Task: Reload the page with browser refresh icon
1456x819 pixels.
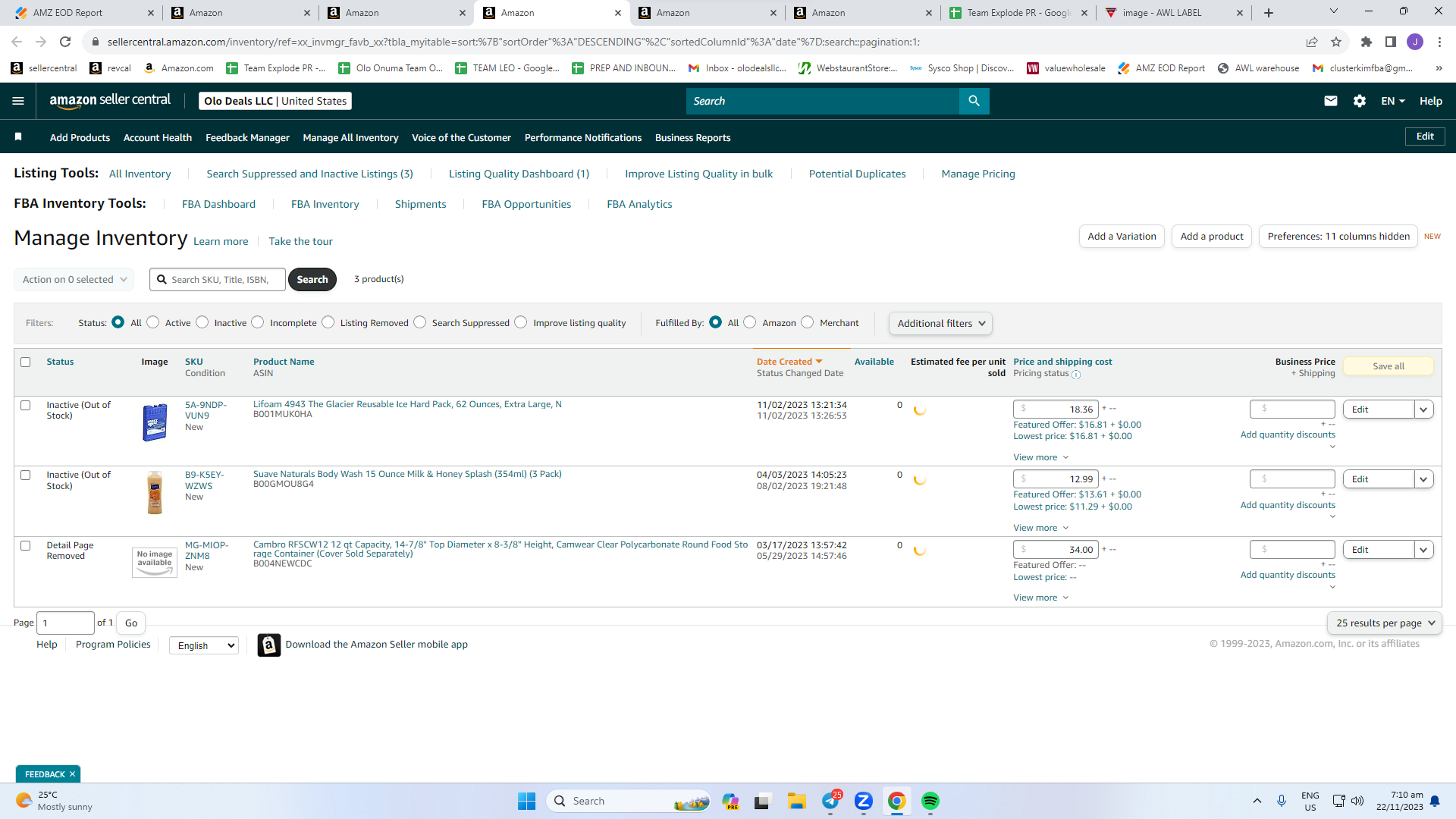Action: click(x=65, y=42)
